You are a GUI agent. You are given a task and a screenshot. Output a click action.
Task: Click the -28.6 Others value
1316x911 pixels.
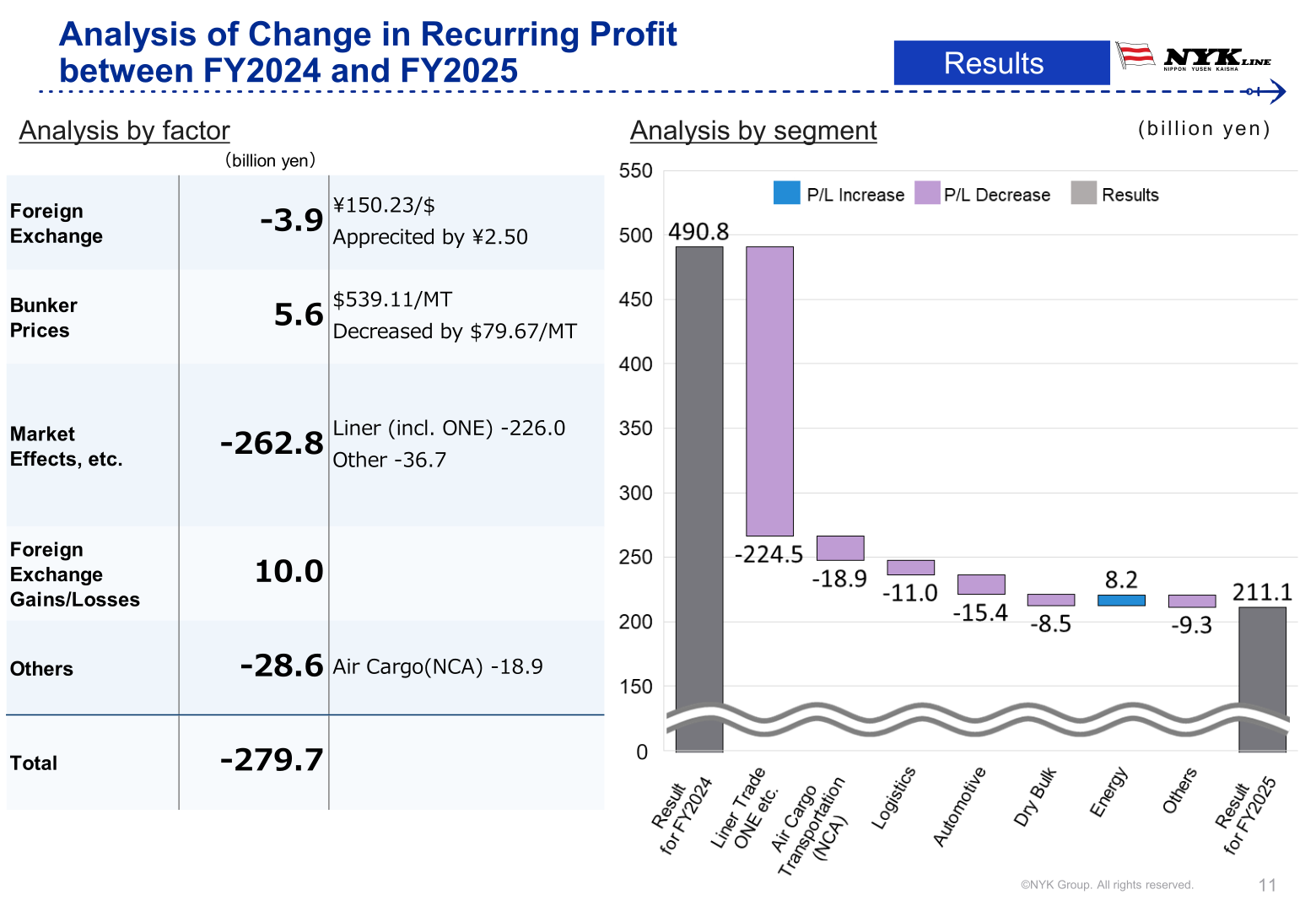point(282,666)
